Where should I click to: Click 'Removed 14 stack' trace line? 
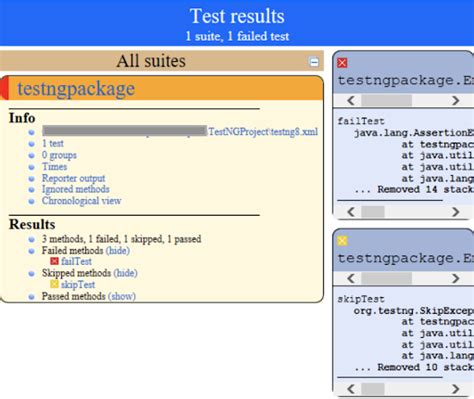414,190
